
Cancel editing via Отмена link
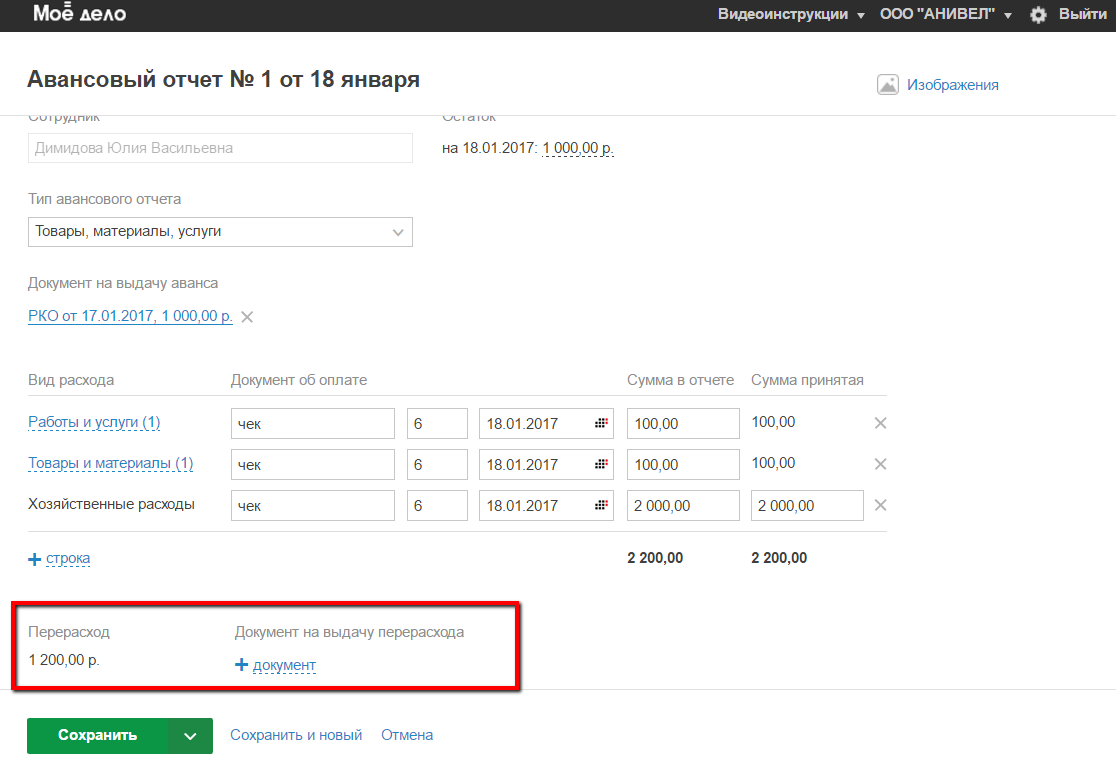click(x=407, y=736)
